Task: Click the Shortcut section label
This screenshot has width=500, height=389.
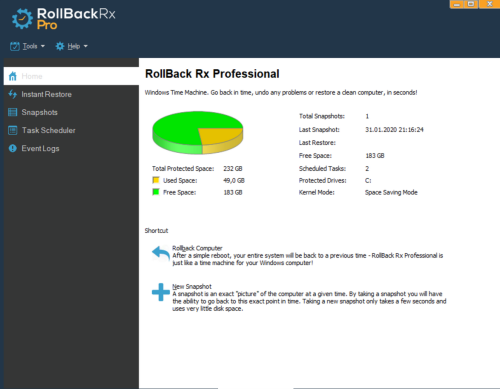Action: [x=156, y=231]
